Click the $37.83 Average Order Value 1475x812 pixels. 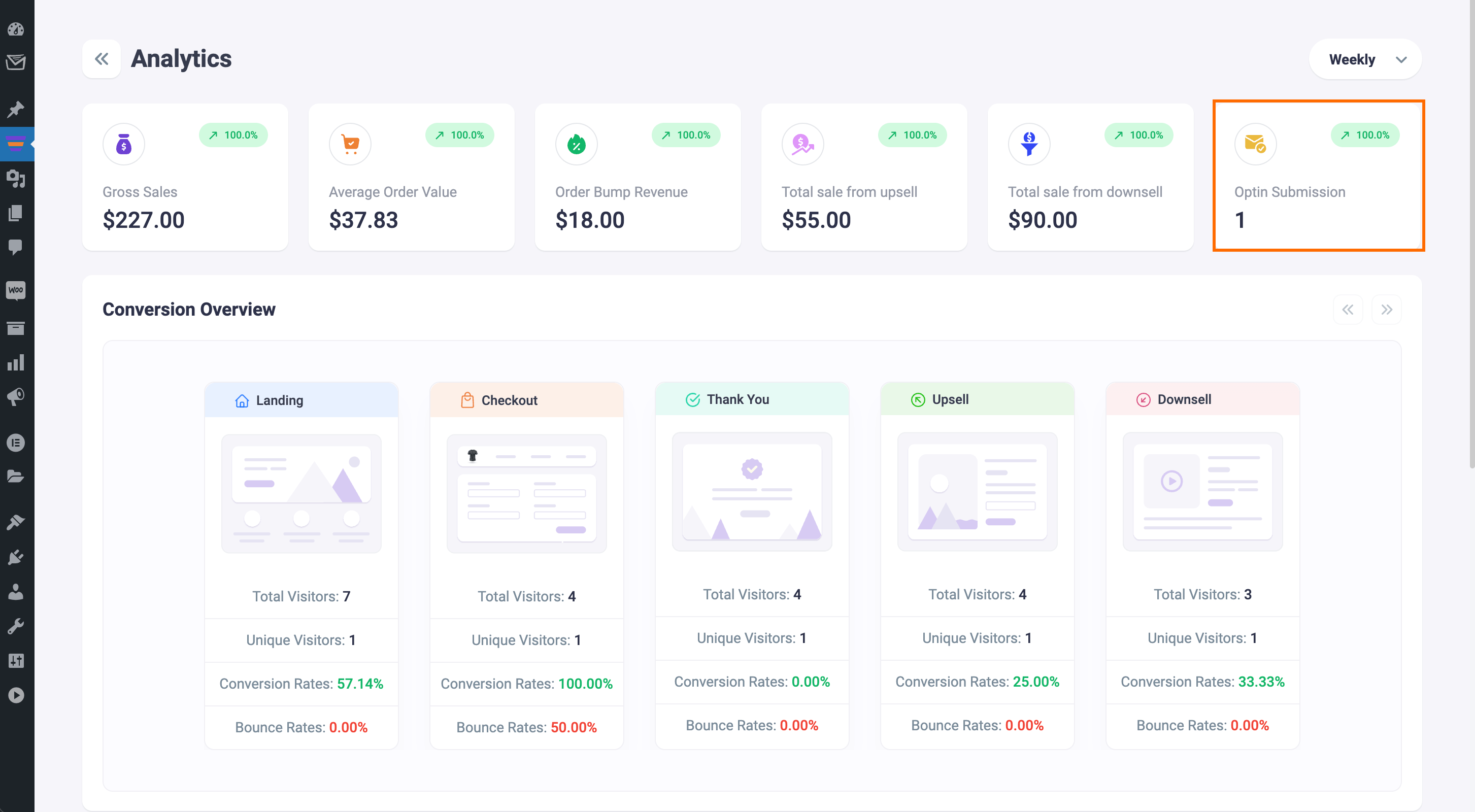(363, 220)
